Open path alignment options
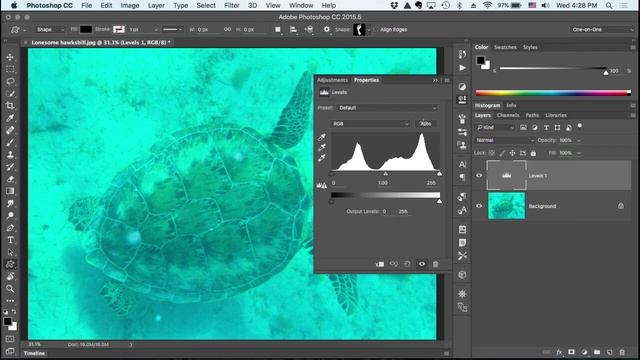The image size is (640, 360). [293, 29]
